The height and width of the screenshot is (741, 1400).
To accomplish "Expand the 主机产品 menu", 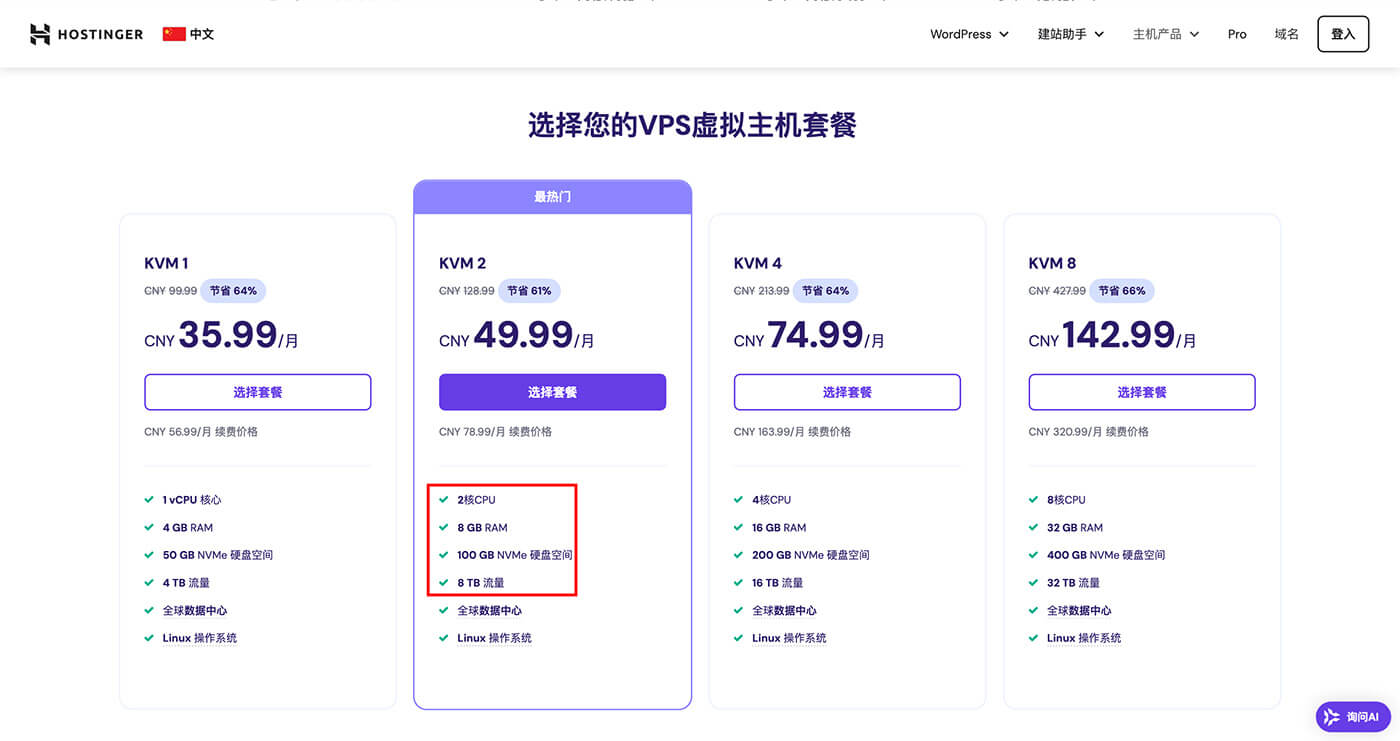I will click(1166, 34).
